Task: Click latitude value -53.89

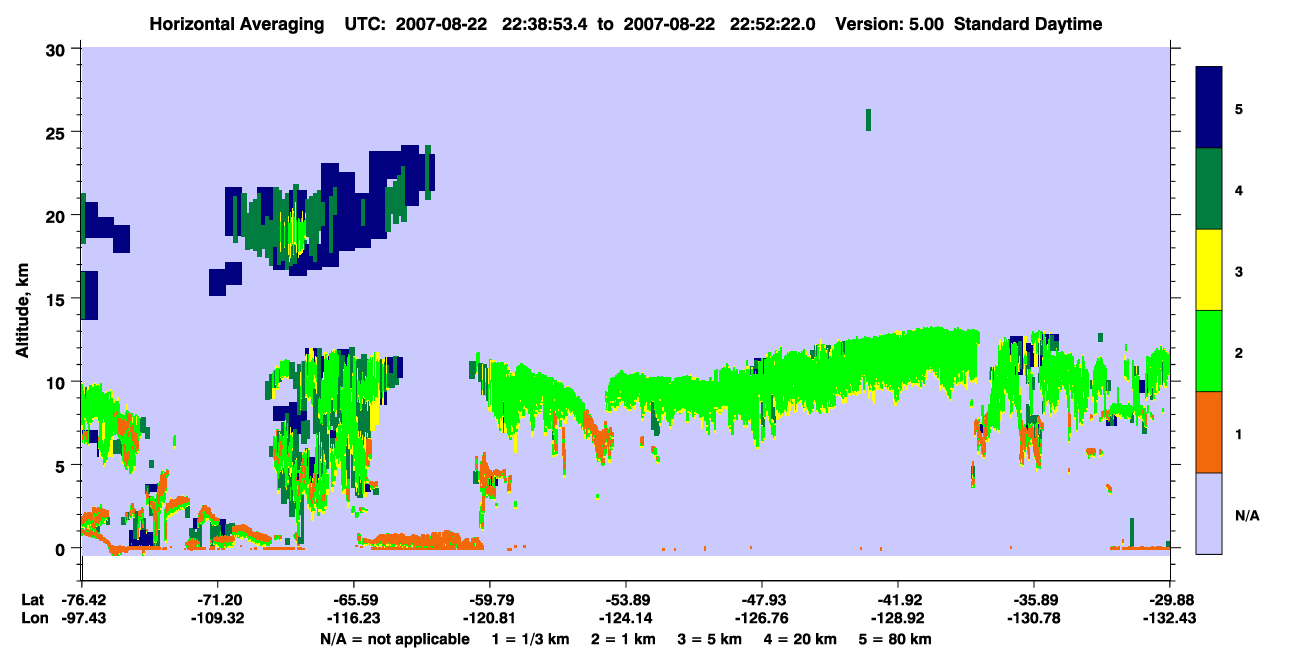Action: pyautogui.click(x=626, y=600)
